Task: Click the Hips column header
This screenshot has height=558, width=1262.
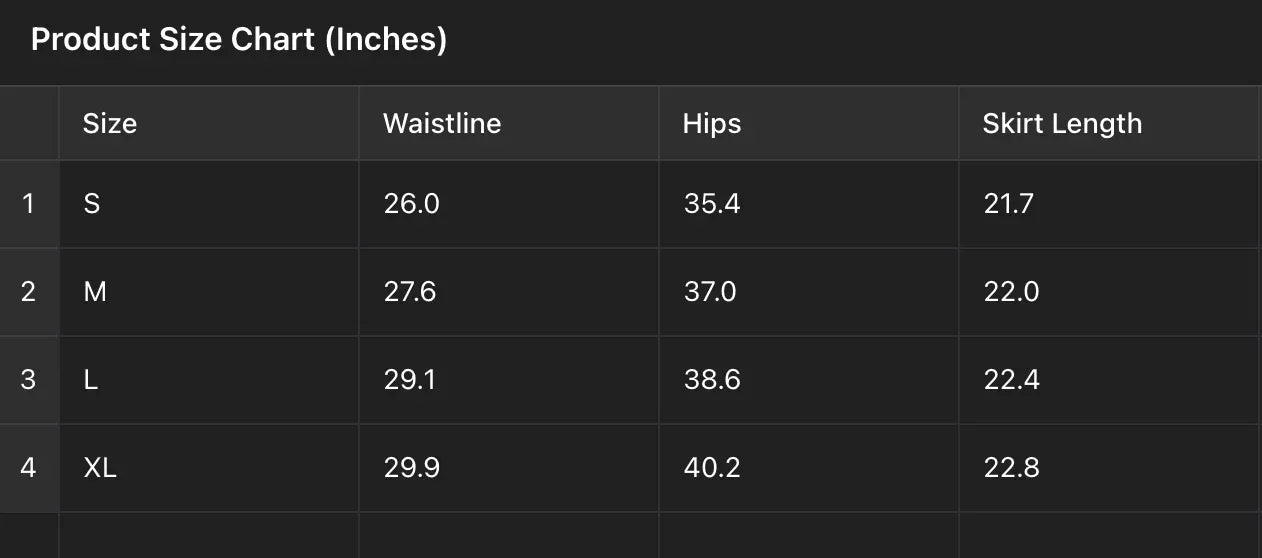Action: click(712, 124)
